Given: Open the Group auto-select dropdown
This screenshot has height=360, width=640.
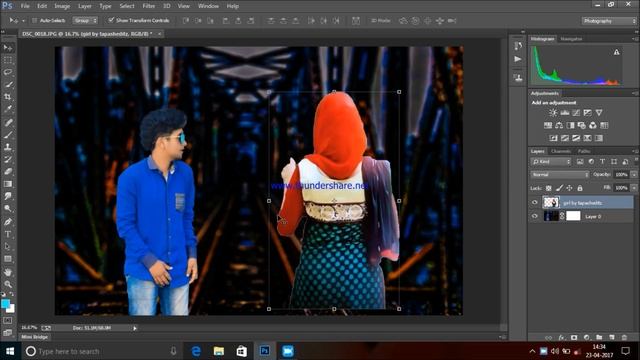Looking at the screenshot, I should click(x=85, y=20).
